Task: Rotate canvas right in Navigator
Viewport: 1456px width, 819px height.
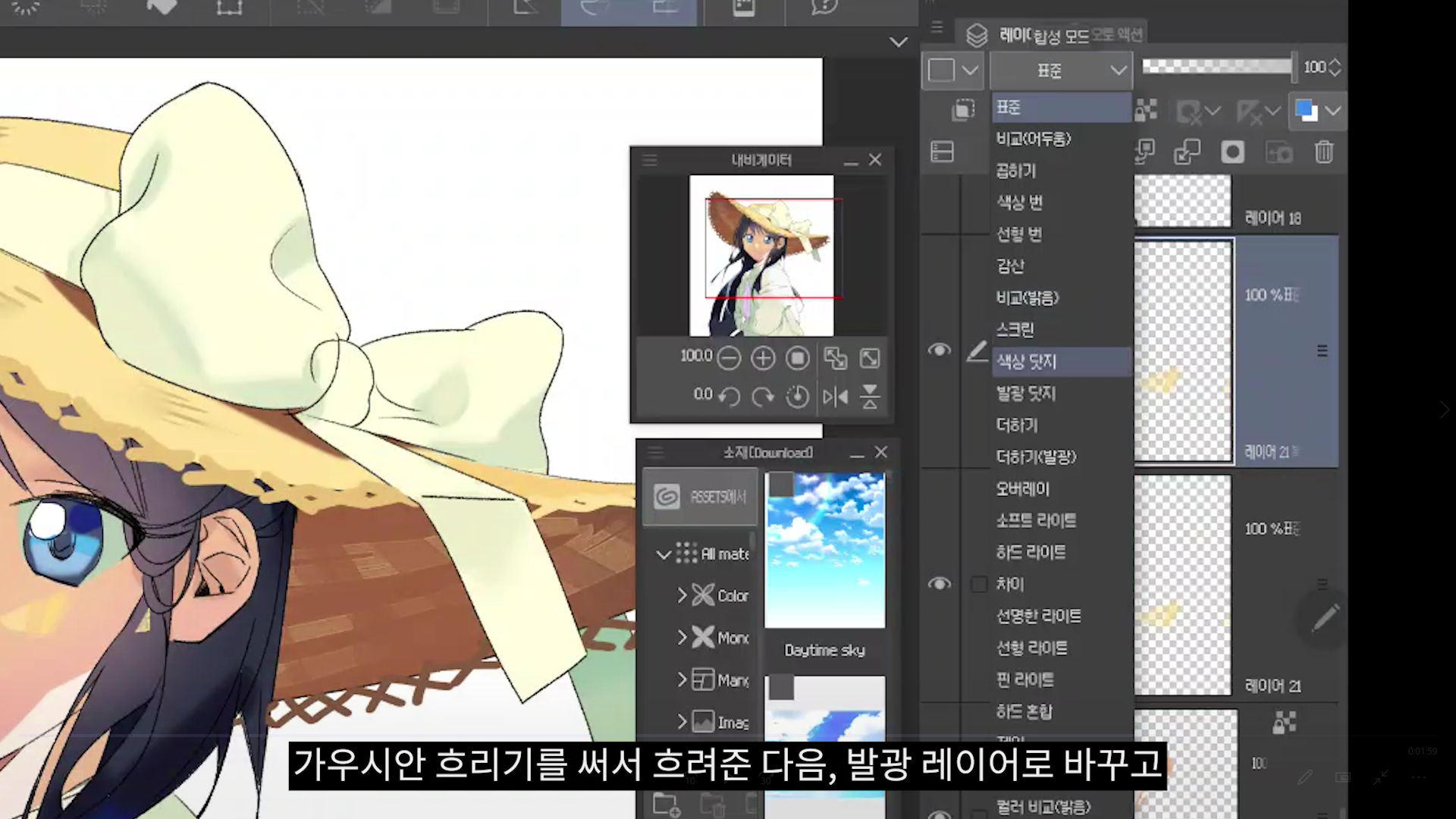Action: tap(763, 397)
